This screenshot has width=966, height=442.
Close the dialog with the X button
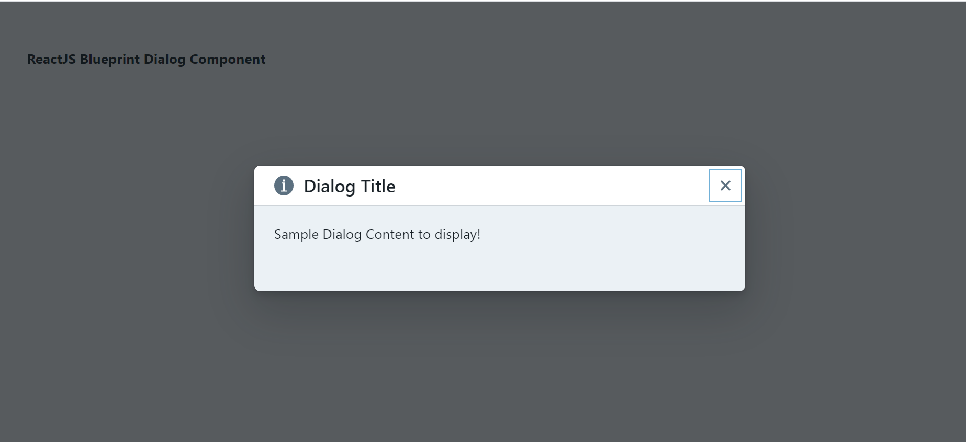click(x=725, y=186)
